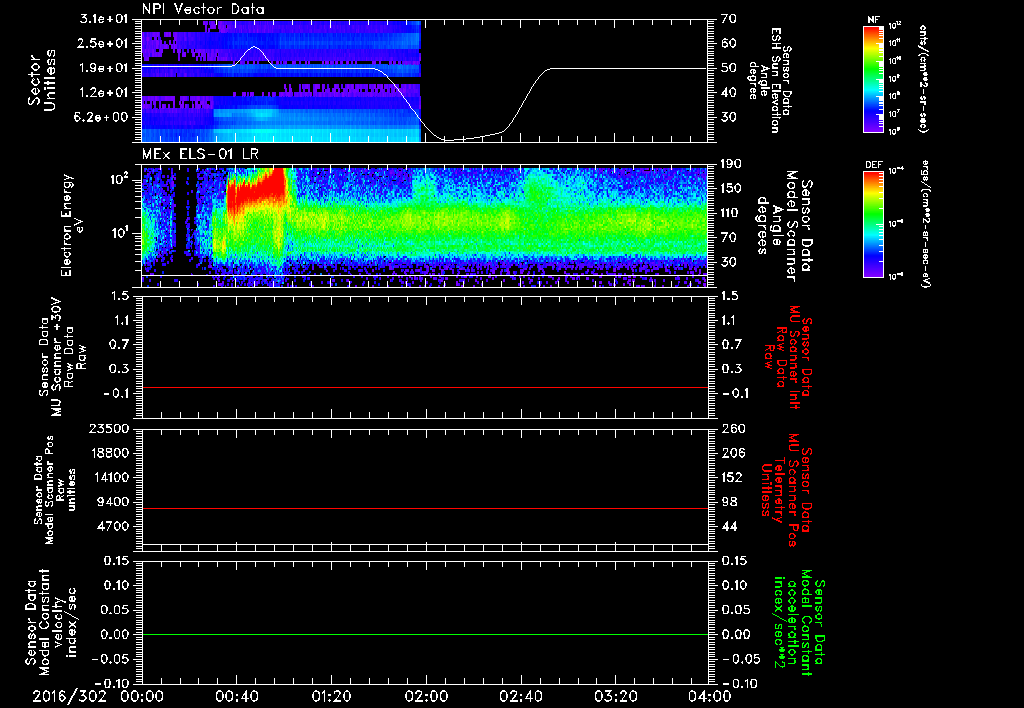Viewport: 1024px width, 708px height.
Task: Click the '18800' scanner position tick
Action: coord(109,453)
